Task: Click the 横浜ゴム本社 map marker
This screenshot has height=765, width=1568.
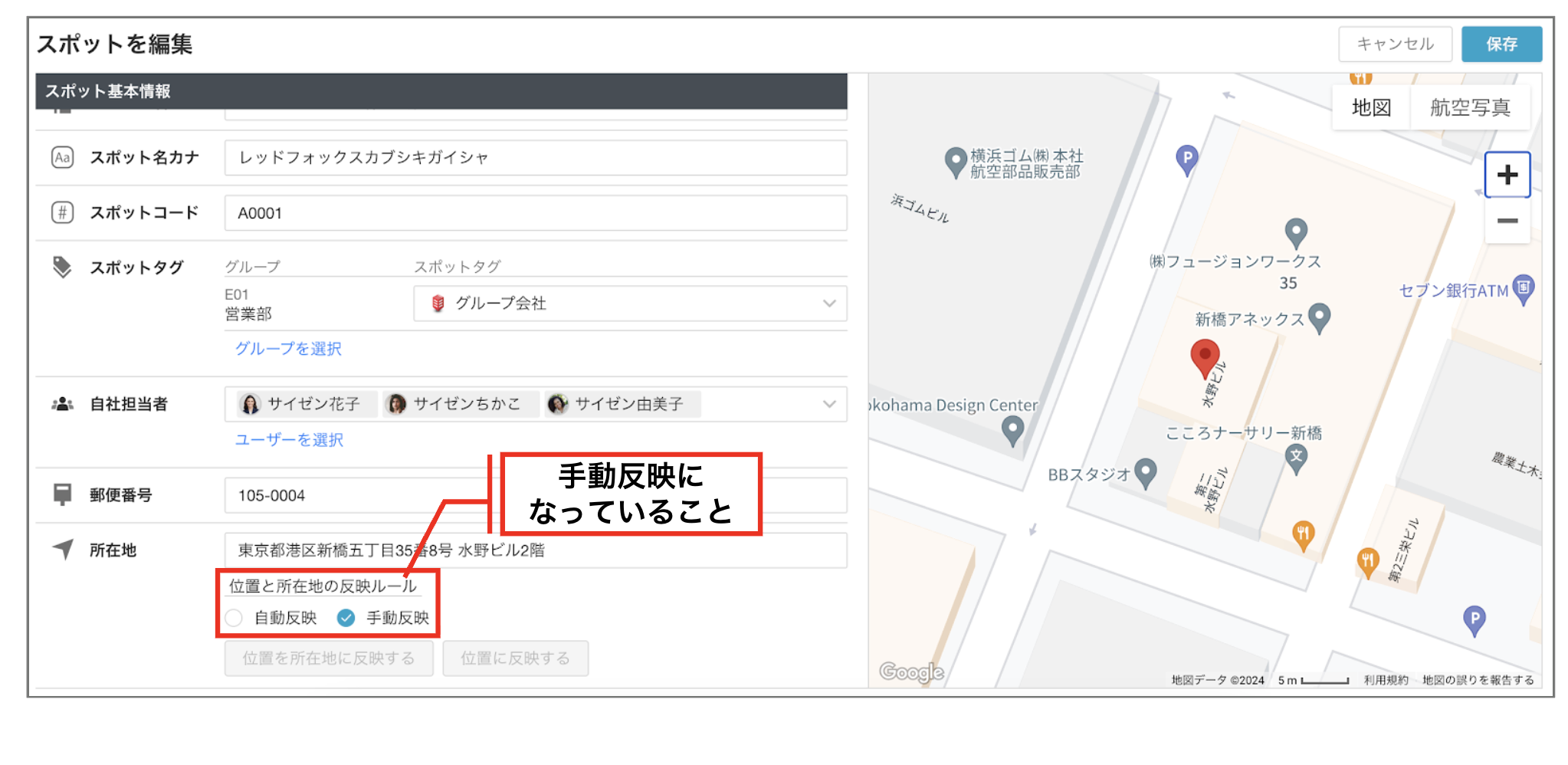Action: point(955,162)
